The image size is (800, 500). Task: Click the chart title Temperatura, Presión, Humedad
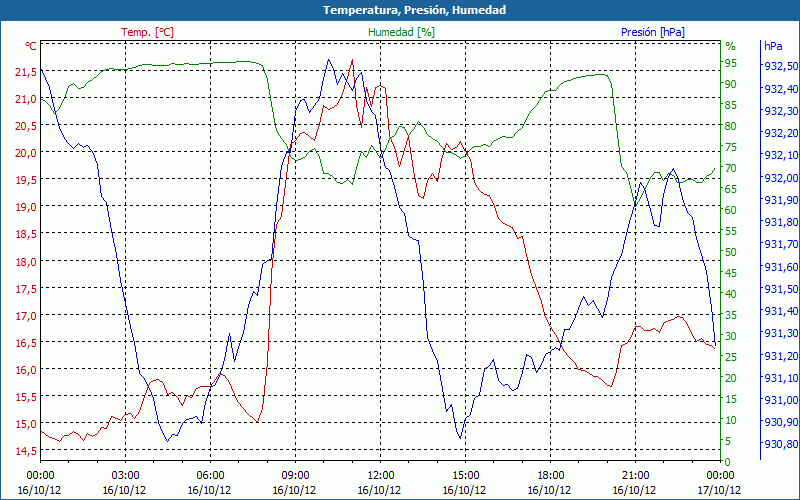pos(414,10)
